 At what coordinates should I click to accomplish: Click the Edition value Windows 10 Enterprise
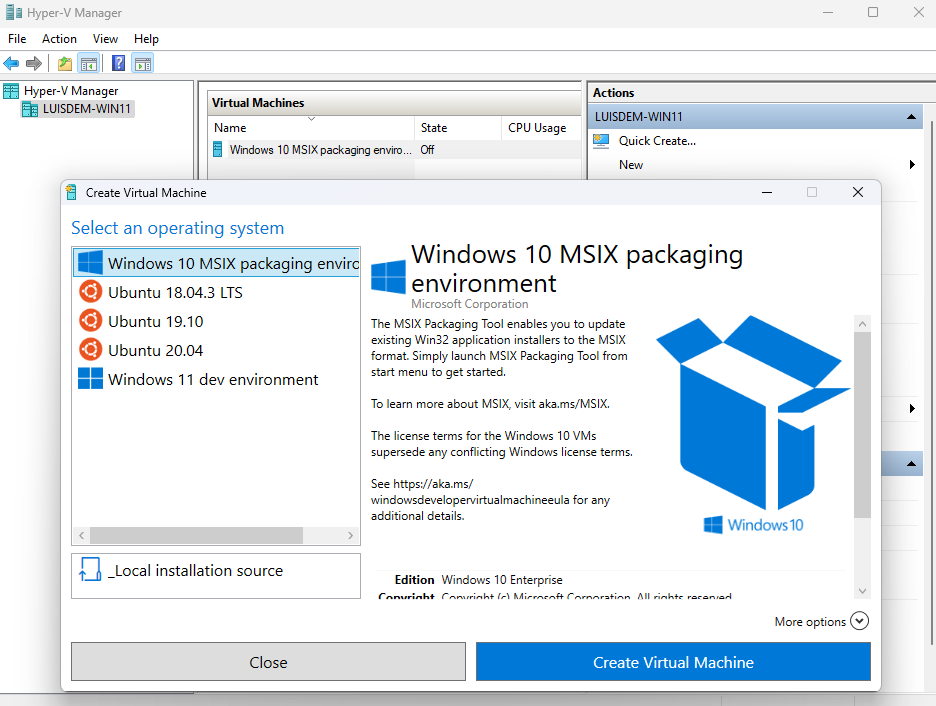[x=501, y=579]
